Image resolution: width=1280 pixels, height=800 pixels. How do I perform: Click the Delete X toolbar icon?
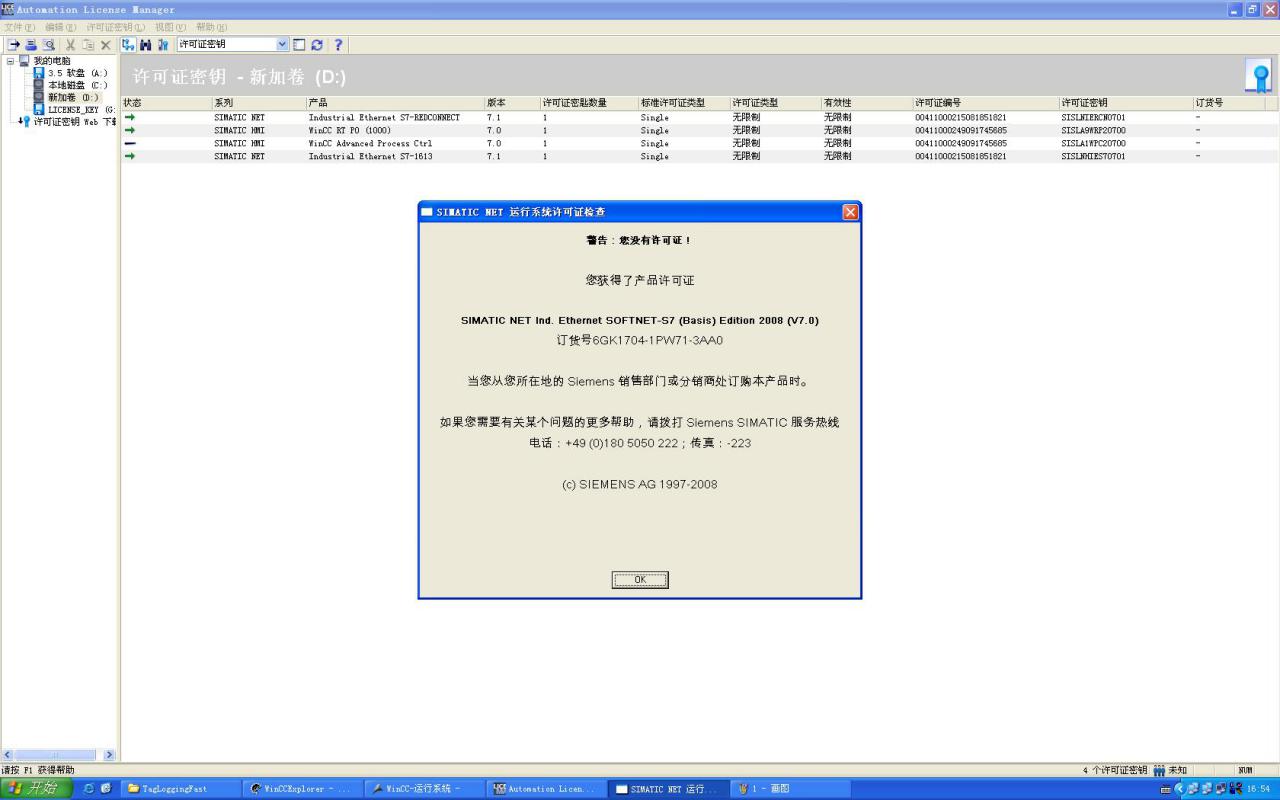tap(105, 45)
